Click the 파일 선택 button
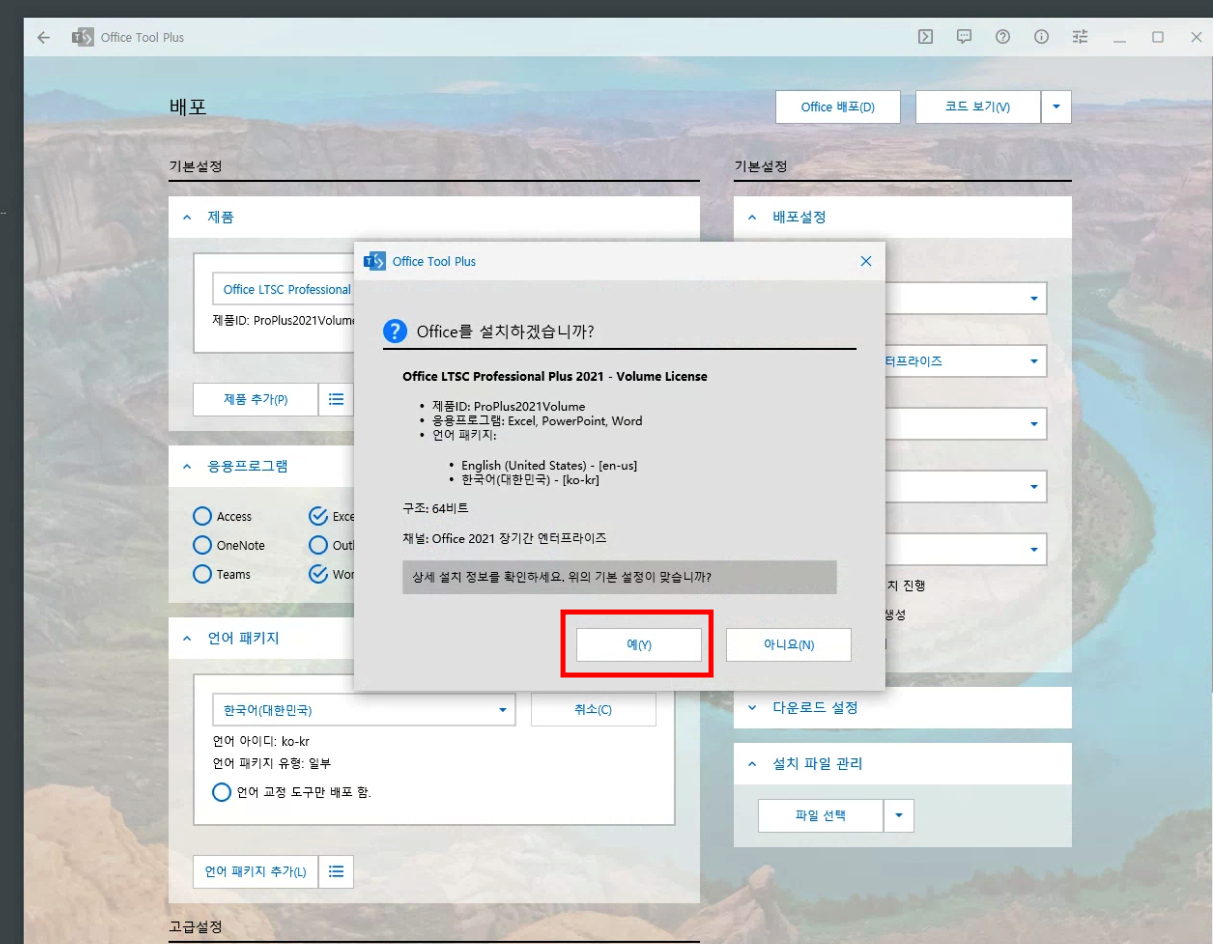Viewport: 1213px width, 944px height. point(820,816)
